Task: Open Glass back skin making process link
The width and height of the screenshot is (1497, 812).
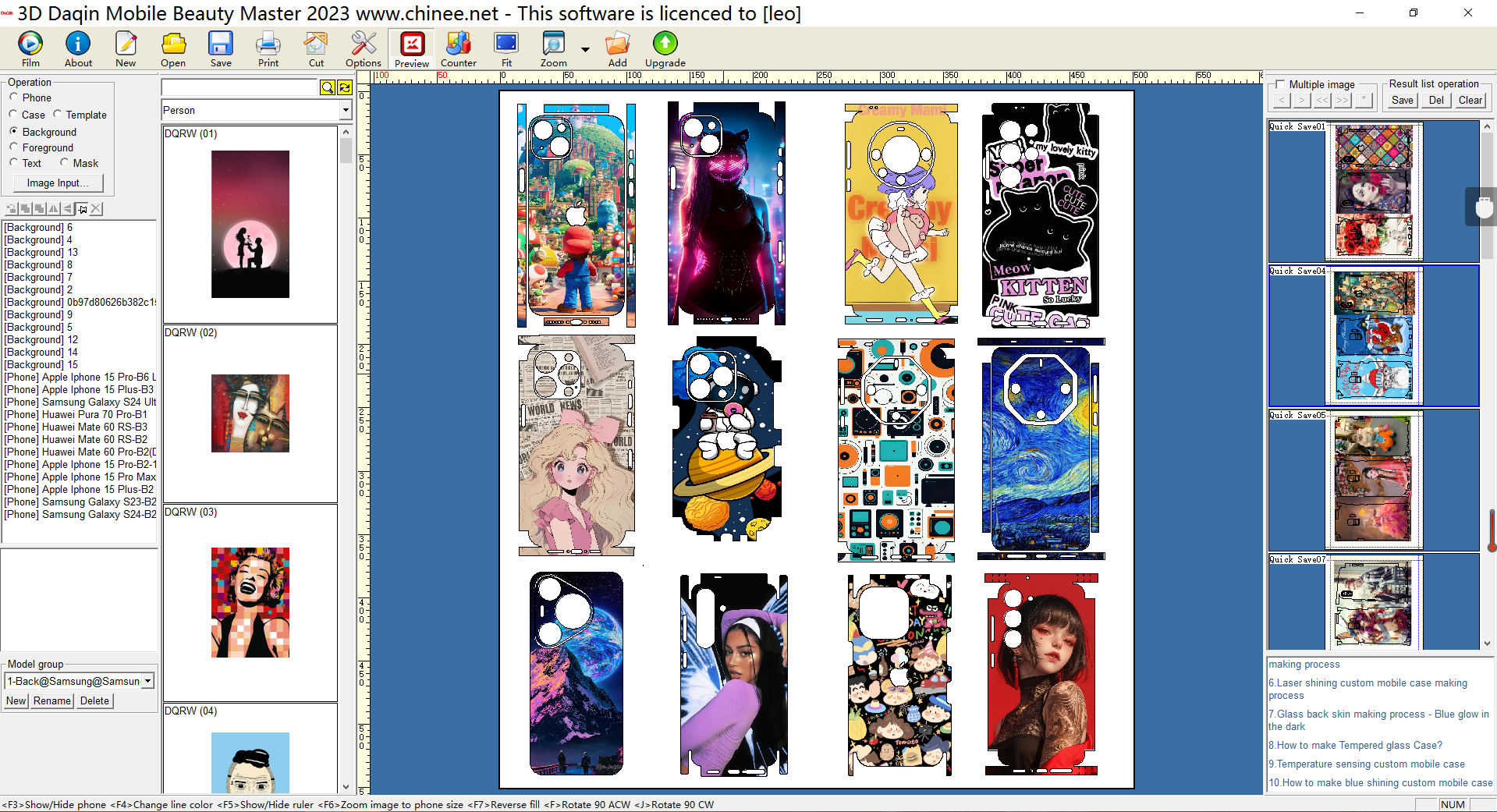Action: [1378, 720]
